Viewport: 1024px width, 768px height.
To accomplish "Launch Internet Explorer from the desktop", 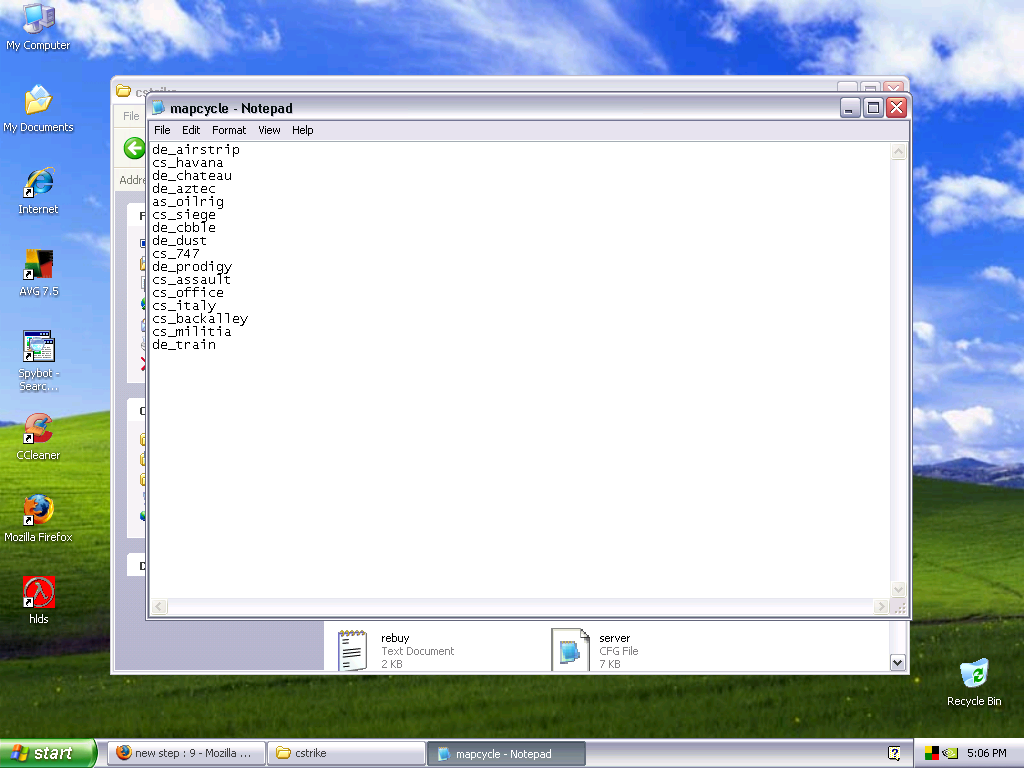I will tap(38, 183).
